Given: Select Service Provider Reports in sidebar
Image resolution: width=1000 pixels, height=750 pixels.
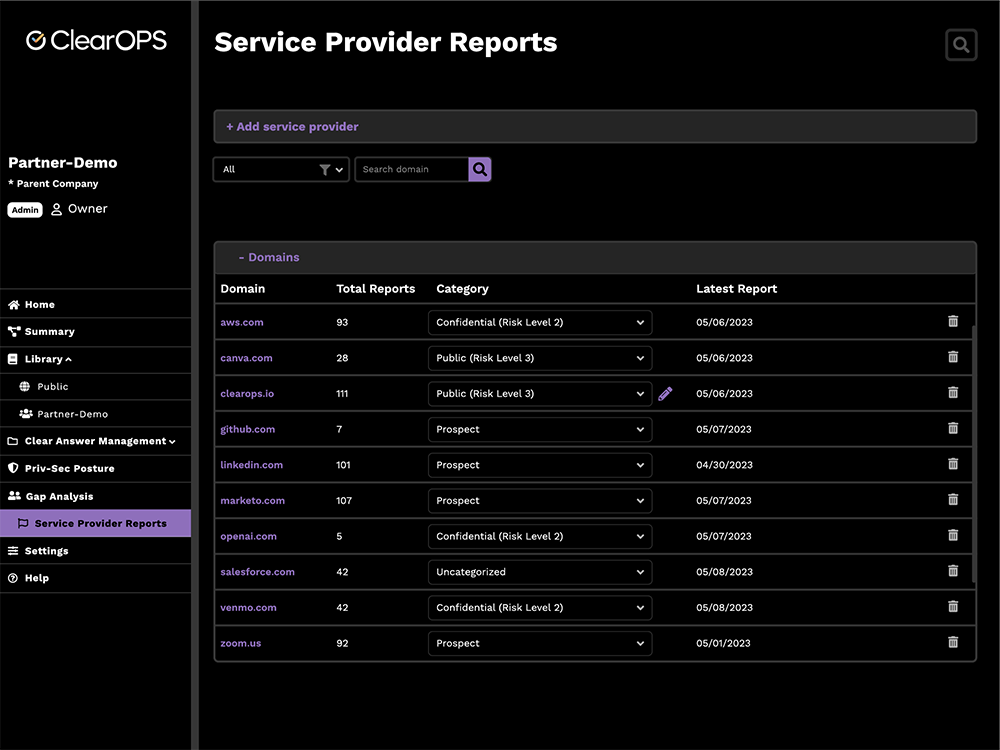Looking at the screenshot, I should tap(96, 524).
